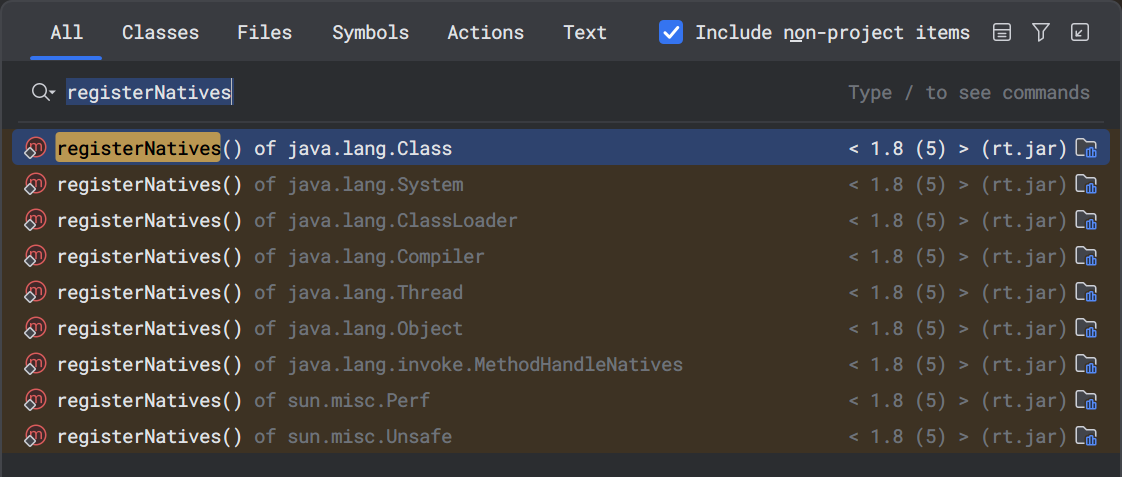
Task: Select registerNatives() of java.lang.Object
Action: point(561,328)
